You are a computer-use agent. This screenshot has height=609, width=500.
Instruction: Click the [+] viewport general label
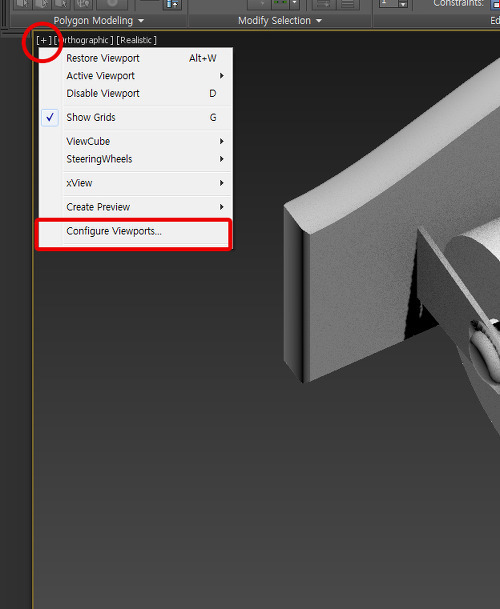(44, 40)
